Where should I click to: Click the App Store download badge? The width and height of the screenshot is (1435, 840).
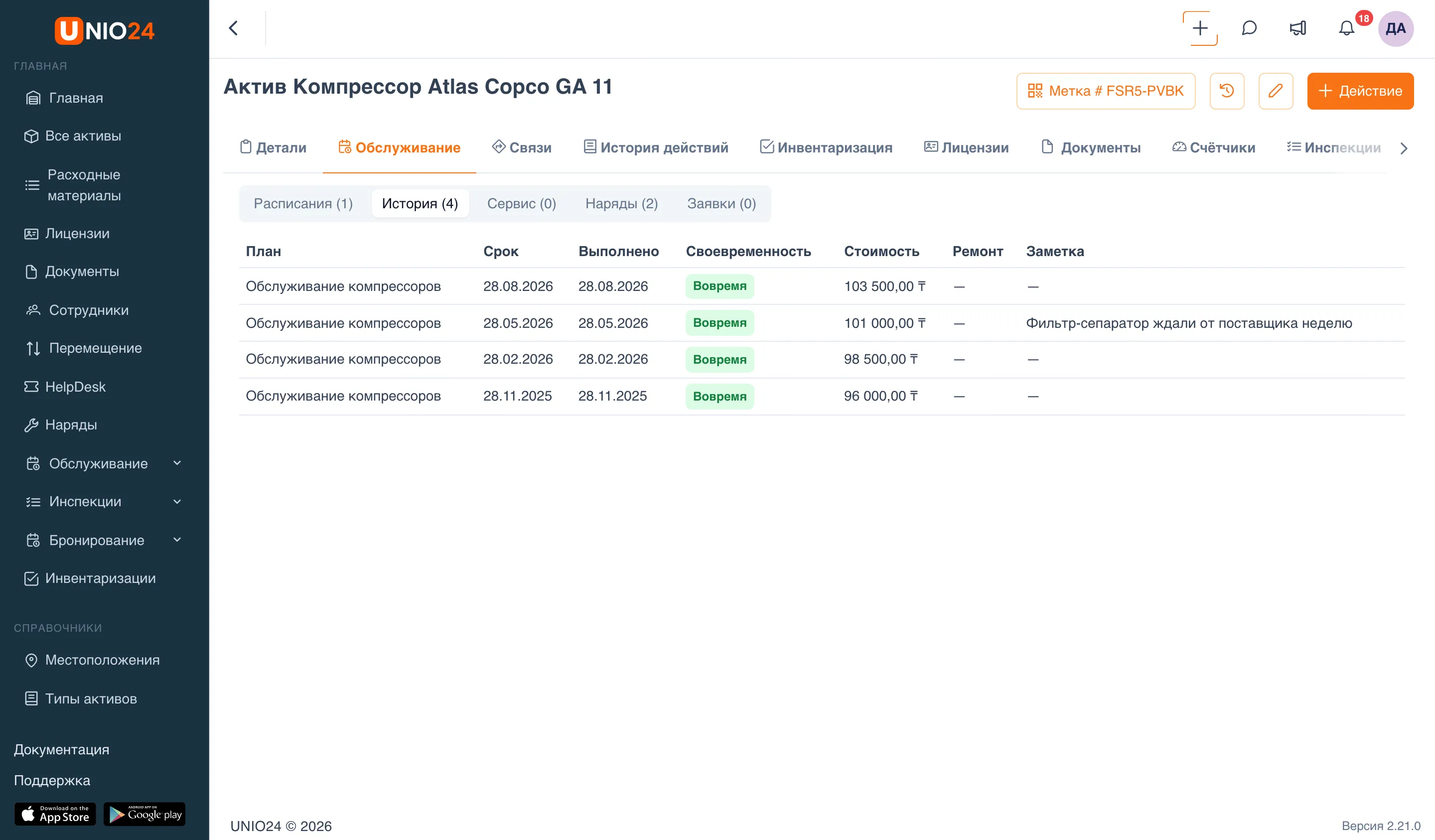(55, 815)
